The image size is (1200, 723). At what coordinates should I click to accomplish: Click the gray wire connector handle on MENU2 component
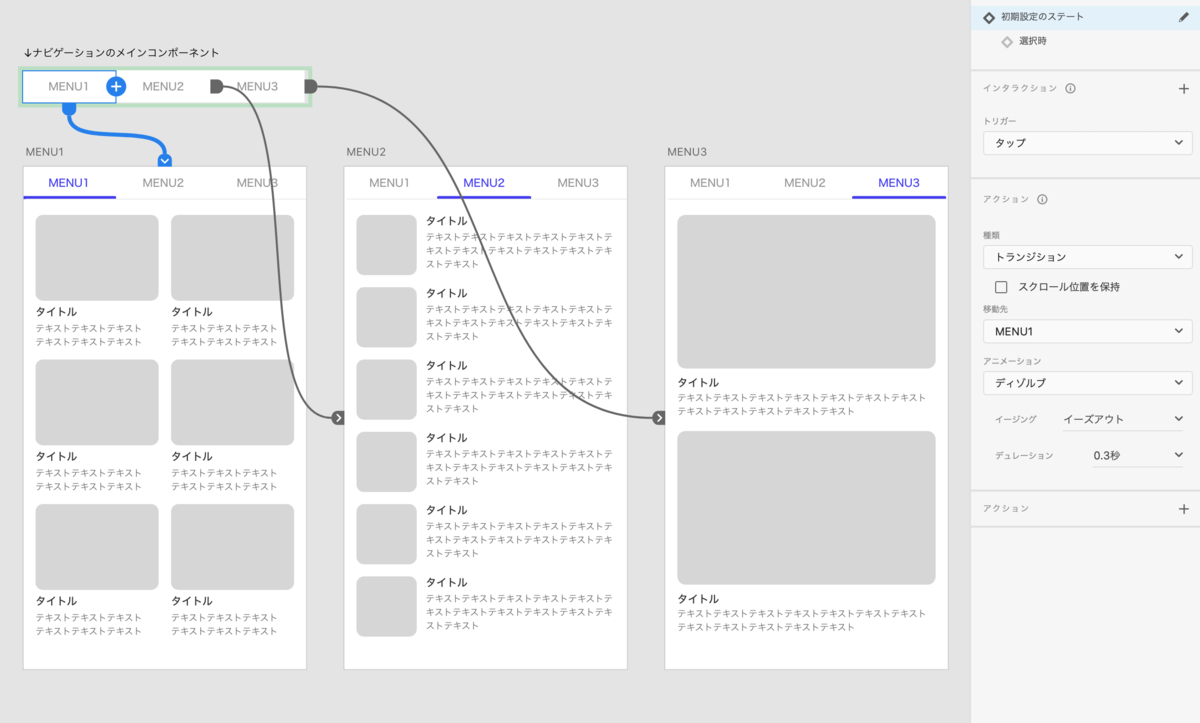pyautogui.click(x=216, y=87)
